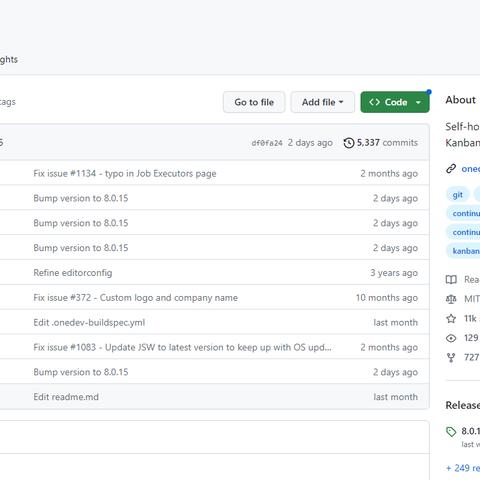Viewport: 480px width, 480px height.
Task: Open commit 'Fix issue #1134' message
Action: pos(125,174)
